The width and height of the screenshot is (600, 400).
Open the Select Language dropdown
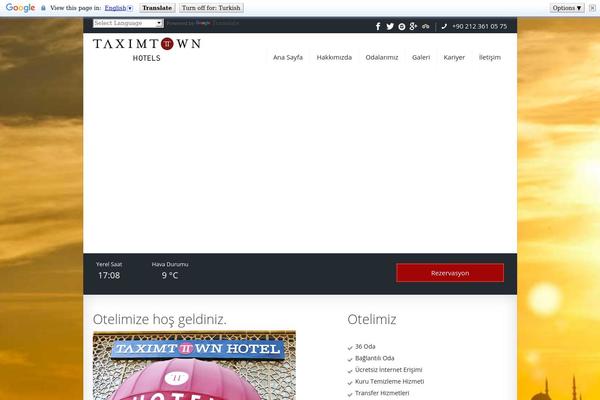coord(128,23)
